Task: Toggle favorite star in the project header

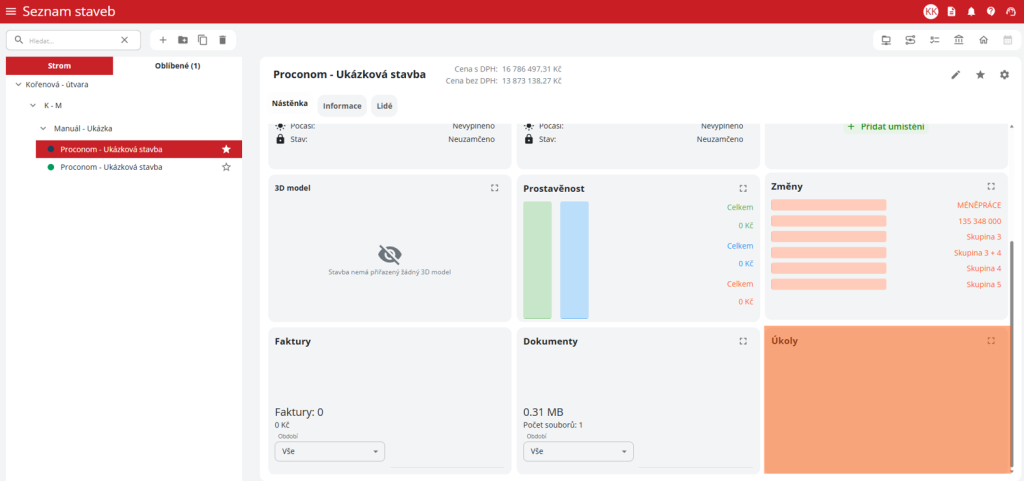Action: pos(980,75)
